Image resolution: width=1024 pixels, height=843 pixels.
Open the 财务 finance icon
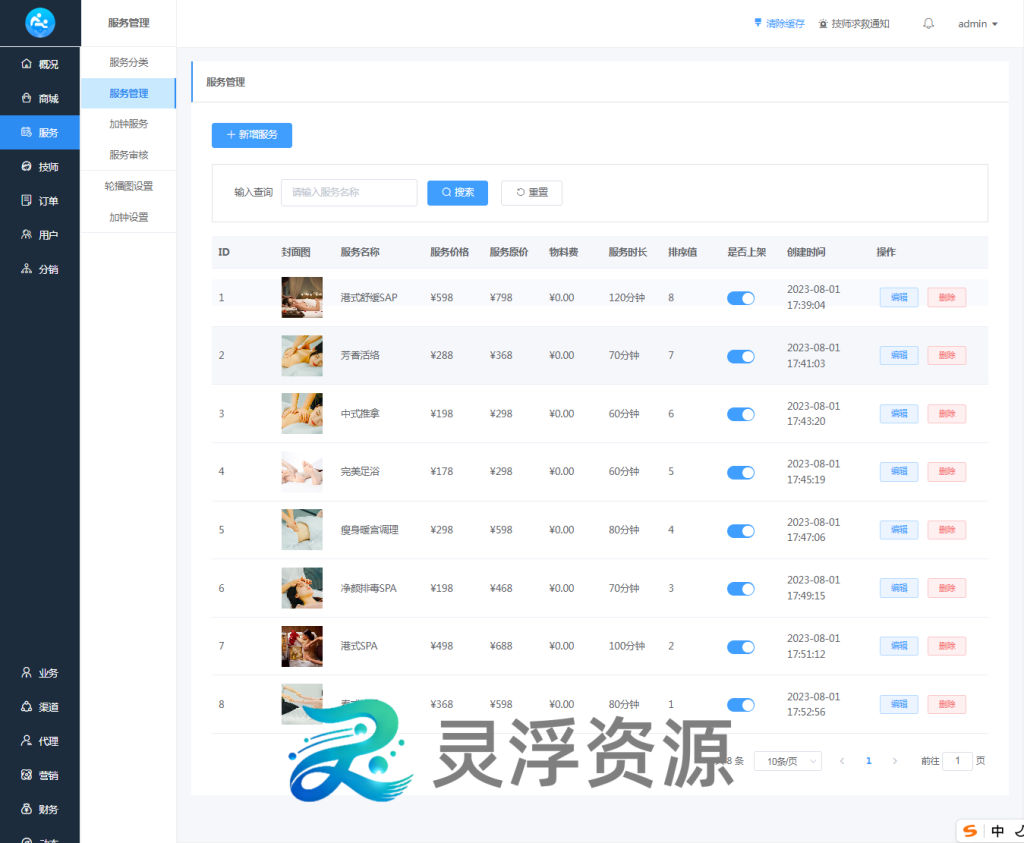[x=27, y=809]
